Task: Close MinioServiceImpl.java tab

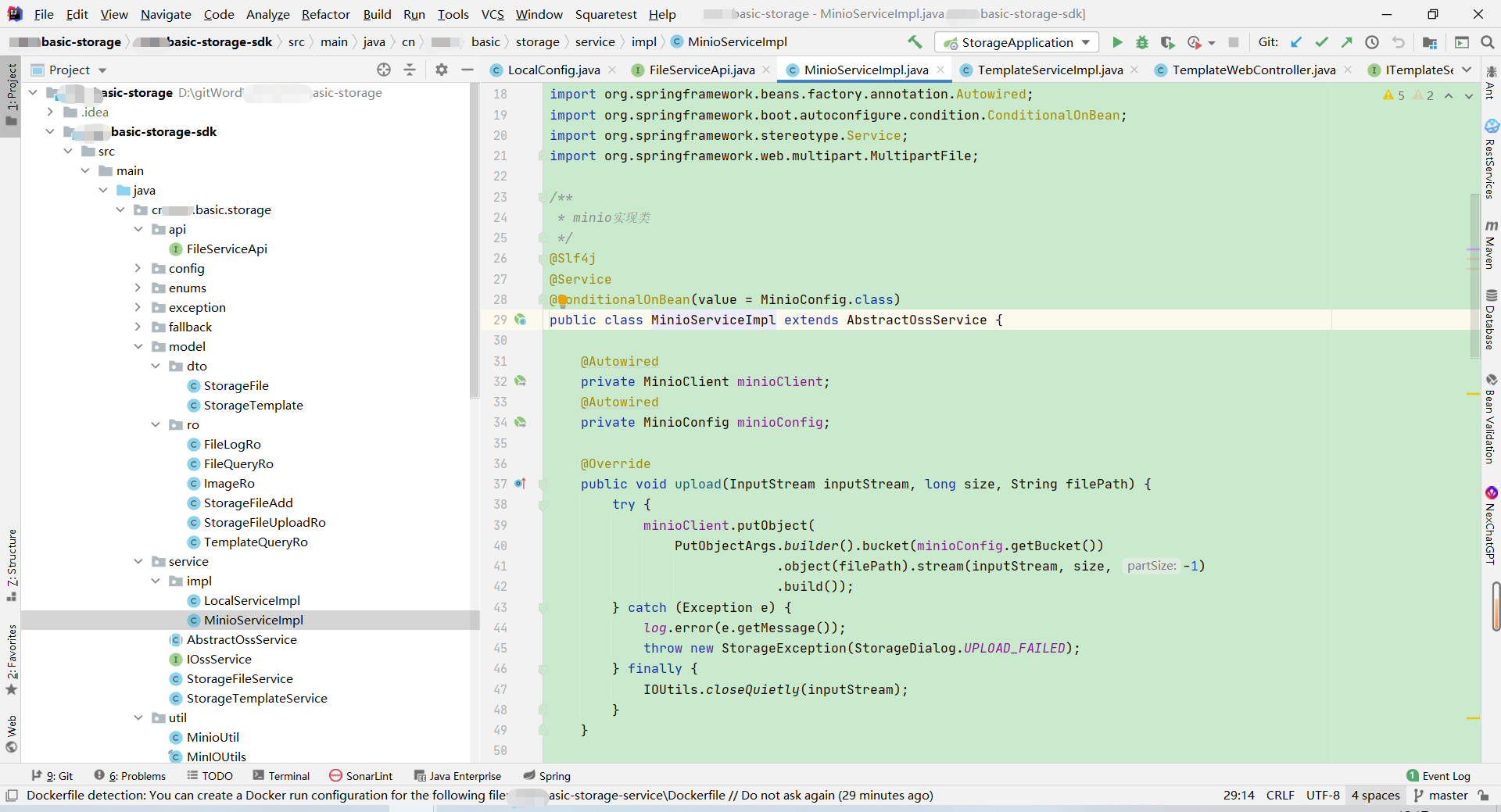Action: (940, 70)
